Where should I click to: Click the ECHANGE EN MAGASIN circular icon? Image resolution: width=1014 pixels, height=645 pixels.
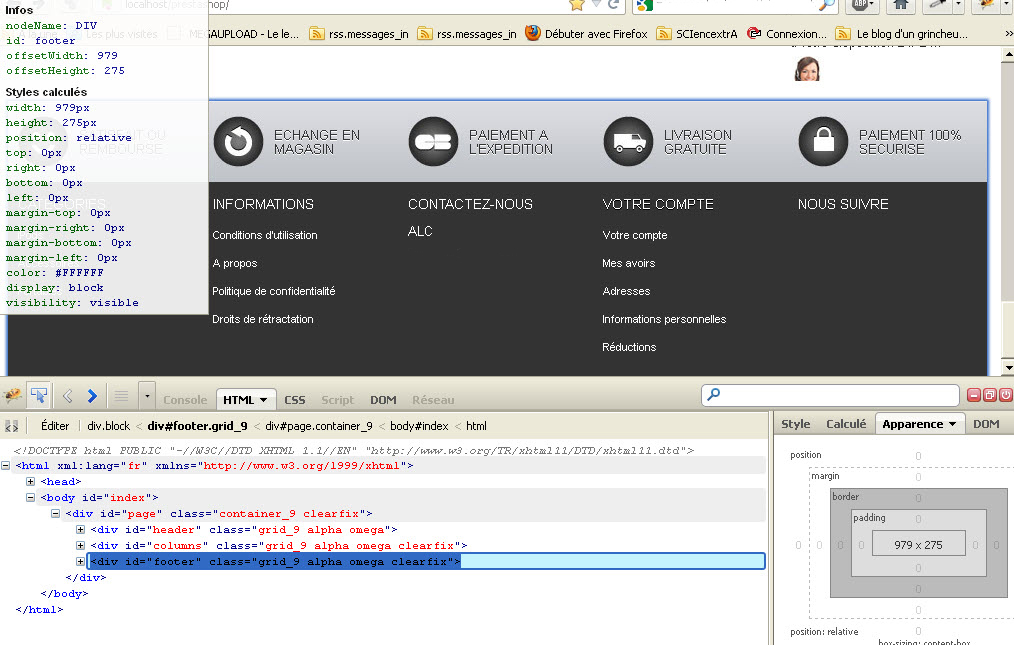pos(238,141)
